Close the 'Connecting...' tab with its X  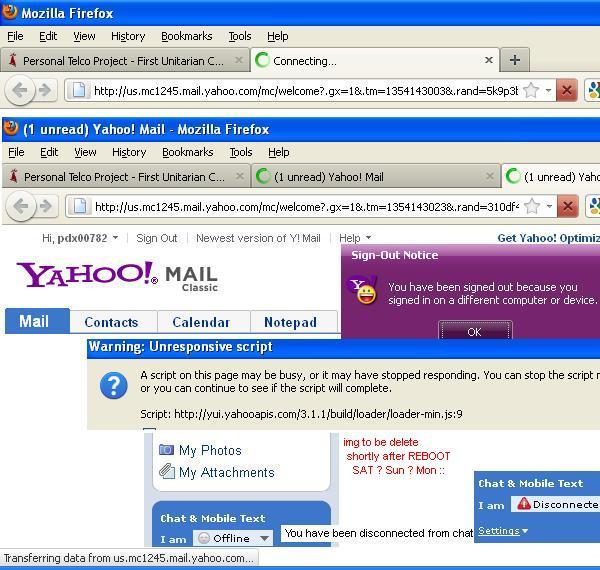[x=489, y=60]
